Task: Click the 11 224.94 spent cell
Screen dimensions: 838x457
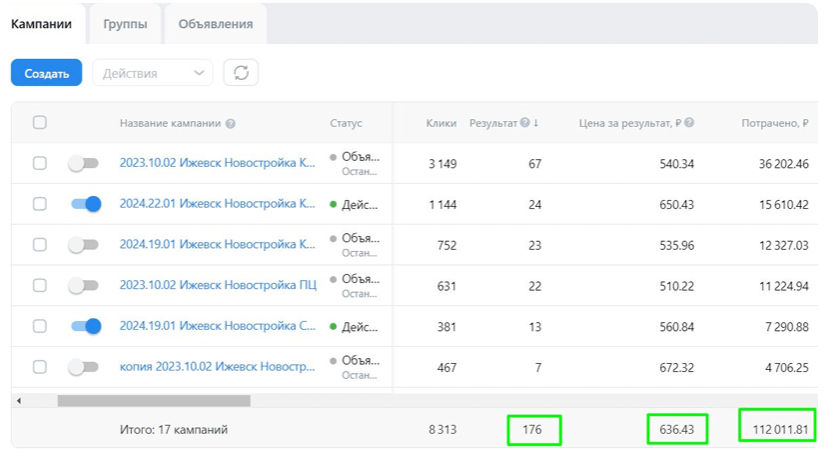Action: pos(783,286)
